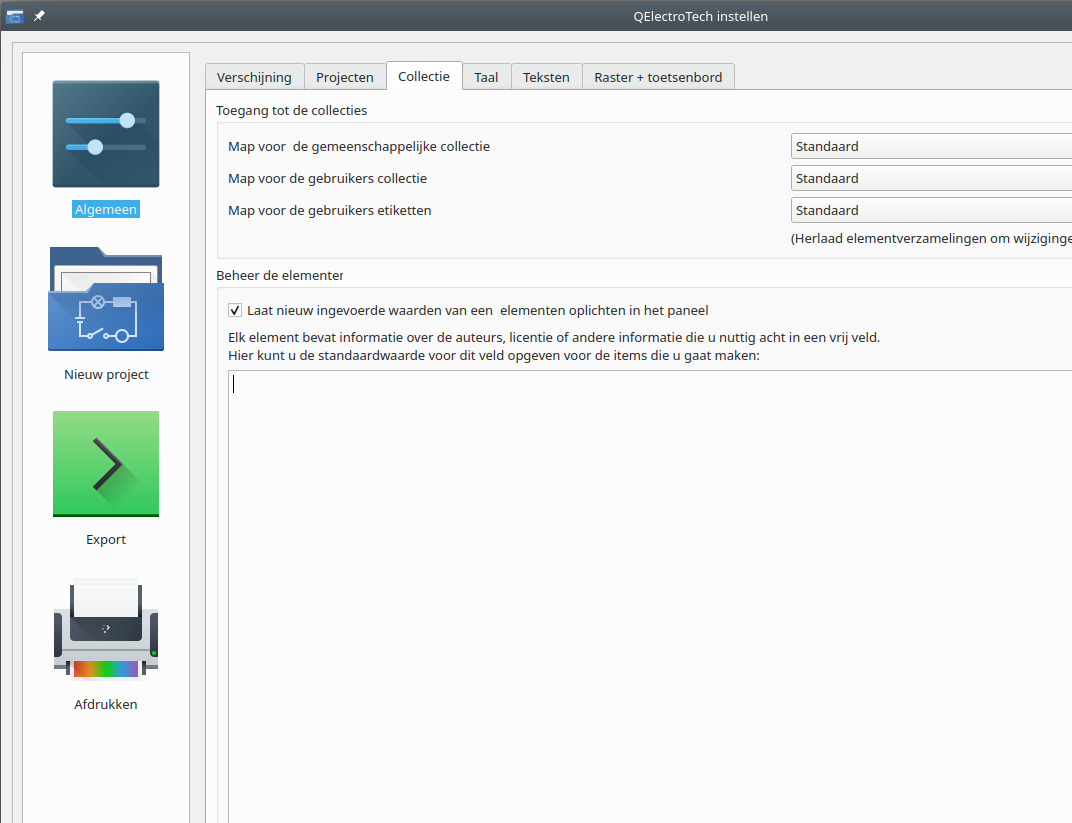
Task: Toggle highlighting new element values checkbox
Action: click(235, 310)
